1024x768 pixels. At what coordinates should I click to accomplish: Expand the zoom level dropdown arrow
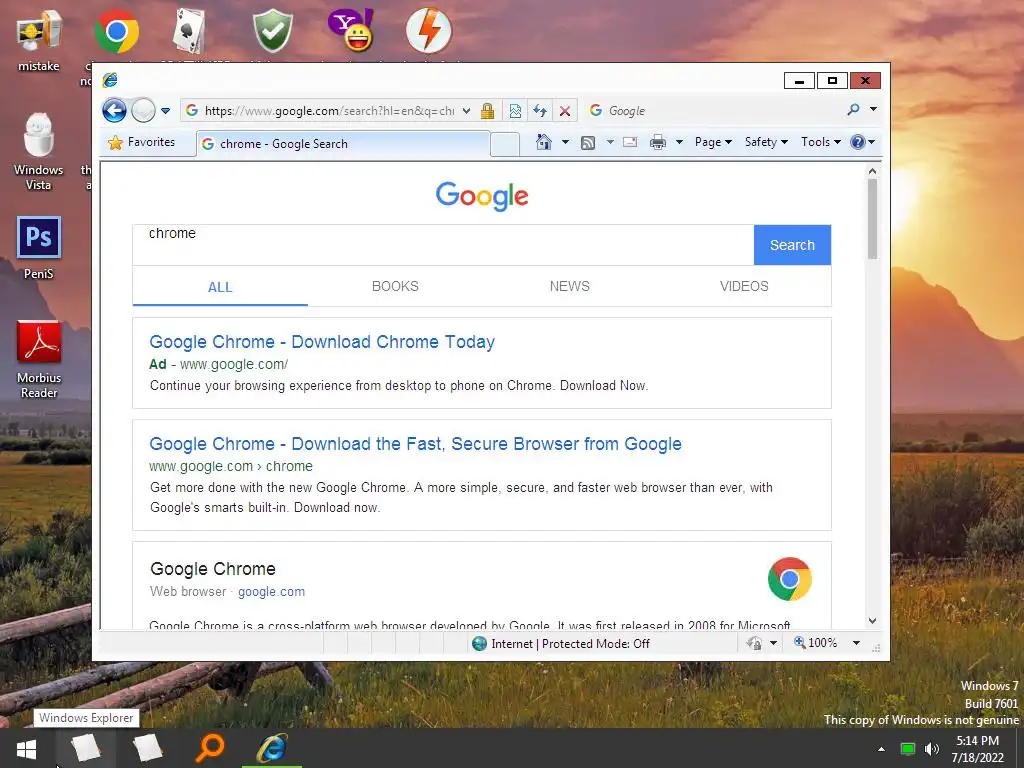856,643
